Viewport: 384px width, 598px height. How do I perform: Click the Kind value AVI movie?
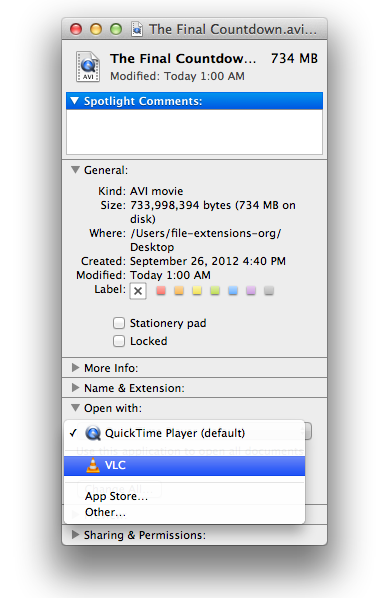coord(156,191)
